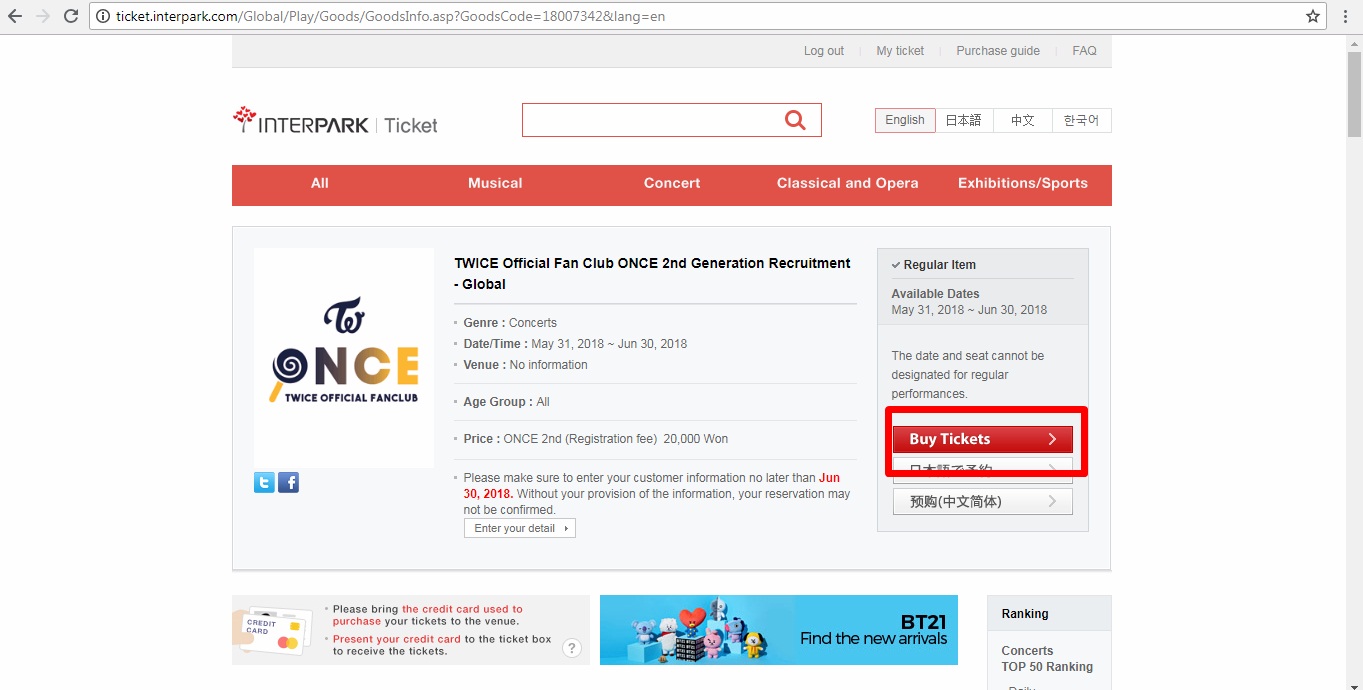Click the browser forward arrow
1363x690 pixels.
(x=43, y=16)
